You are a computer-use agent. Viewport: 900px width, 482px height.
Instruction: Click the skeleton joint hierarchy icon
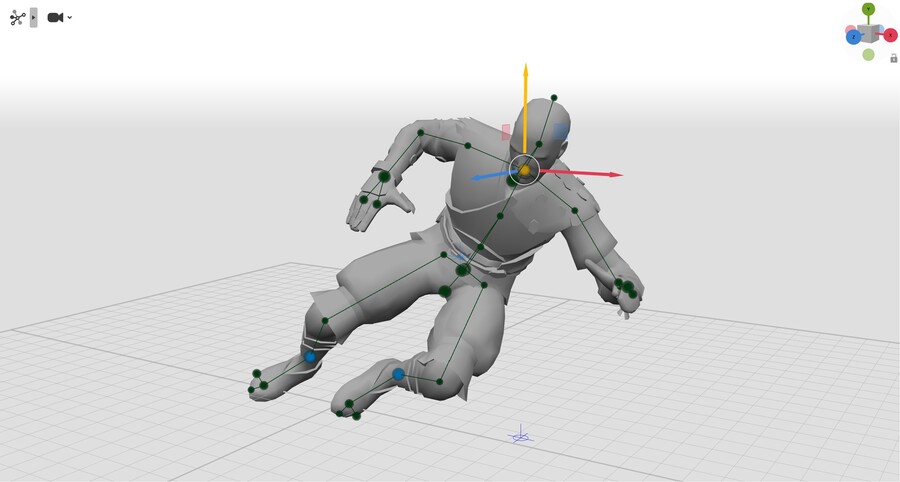17,18
